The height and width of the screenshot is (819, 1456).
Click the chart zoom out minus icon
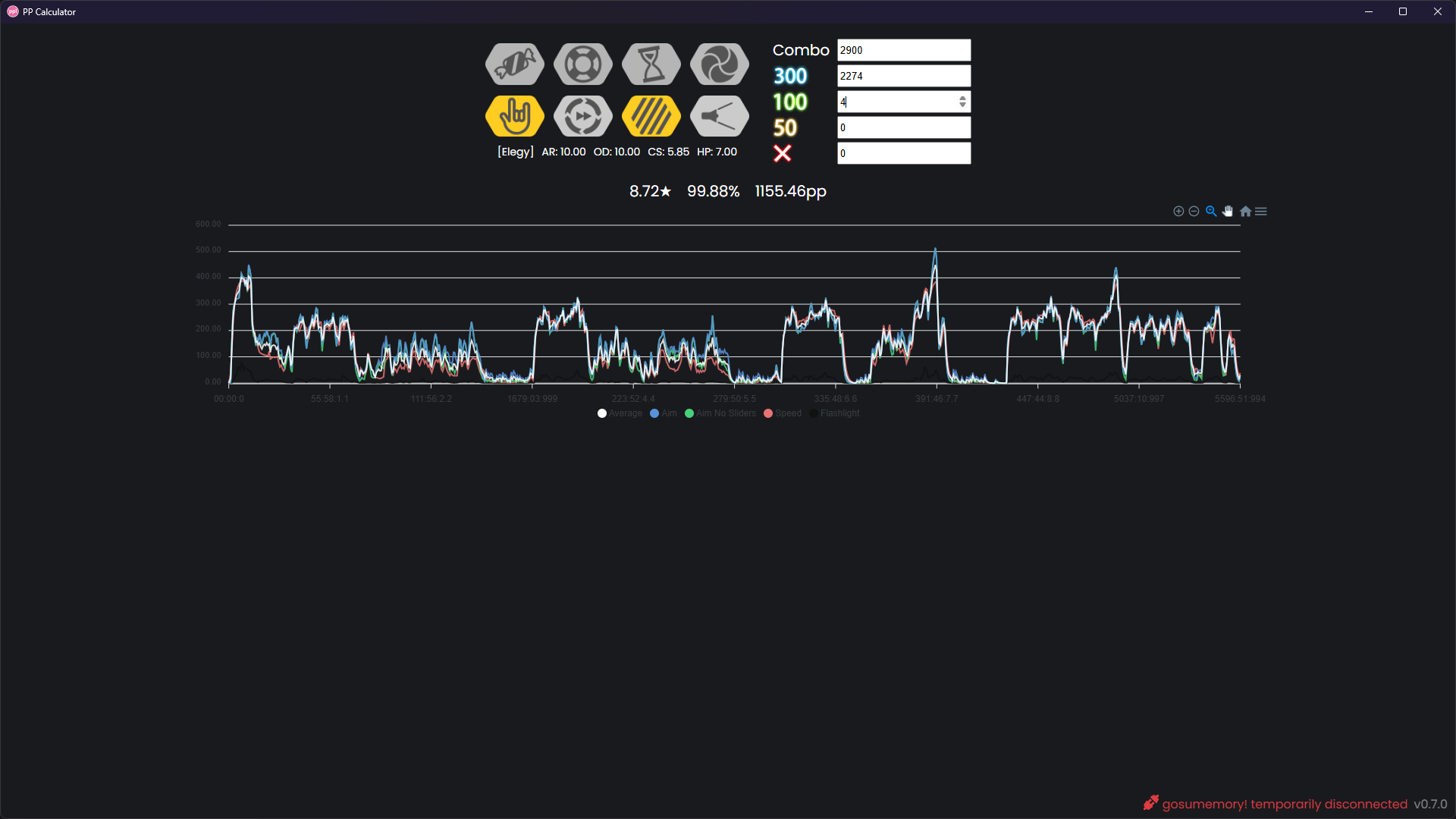[1194, 212]
